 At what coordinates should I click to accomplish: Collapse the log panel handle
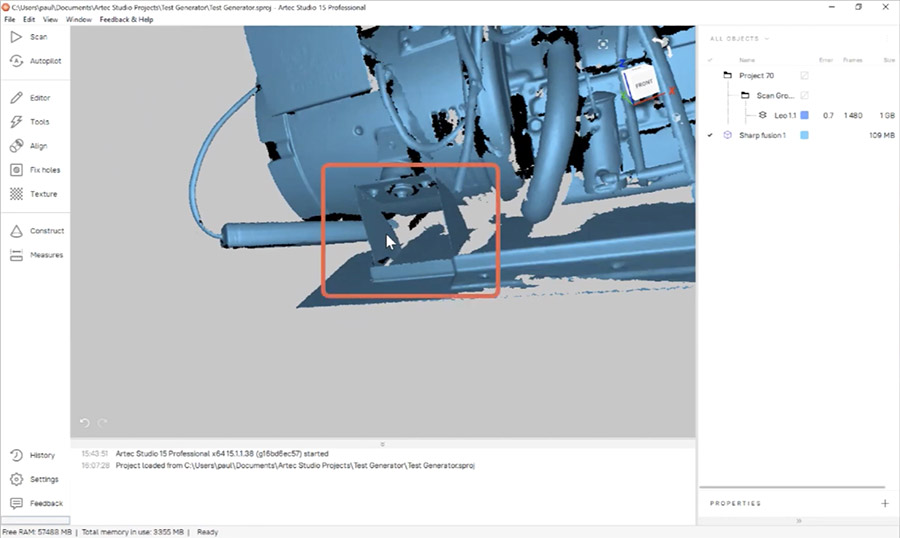[383, 444]
